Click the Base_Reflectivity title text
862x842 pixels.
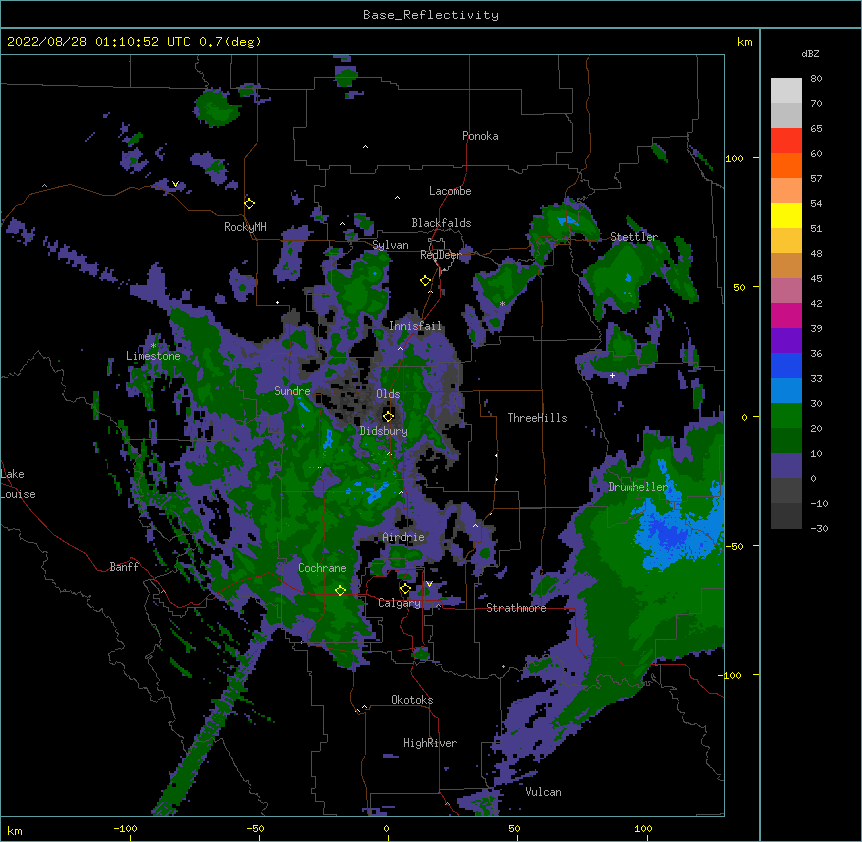point(431,15)
